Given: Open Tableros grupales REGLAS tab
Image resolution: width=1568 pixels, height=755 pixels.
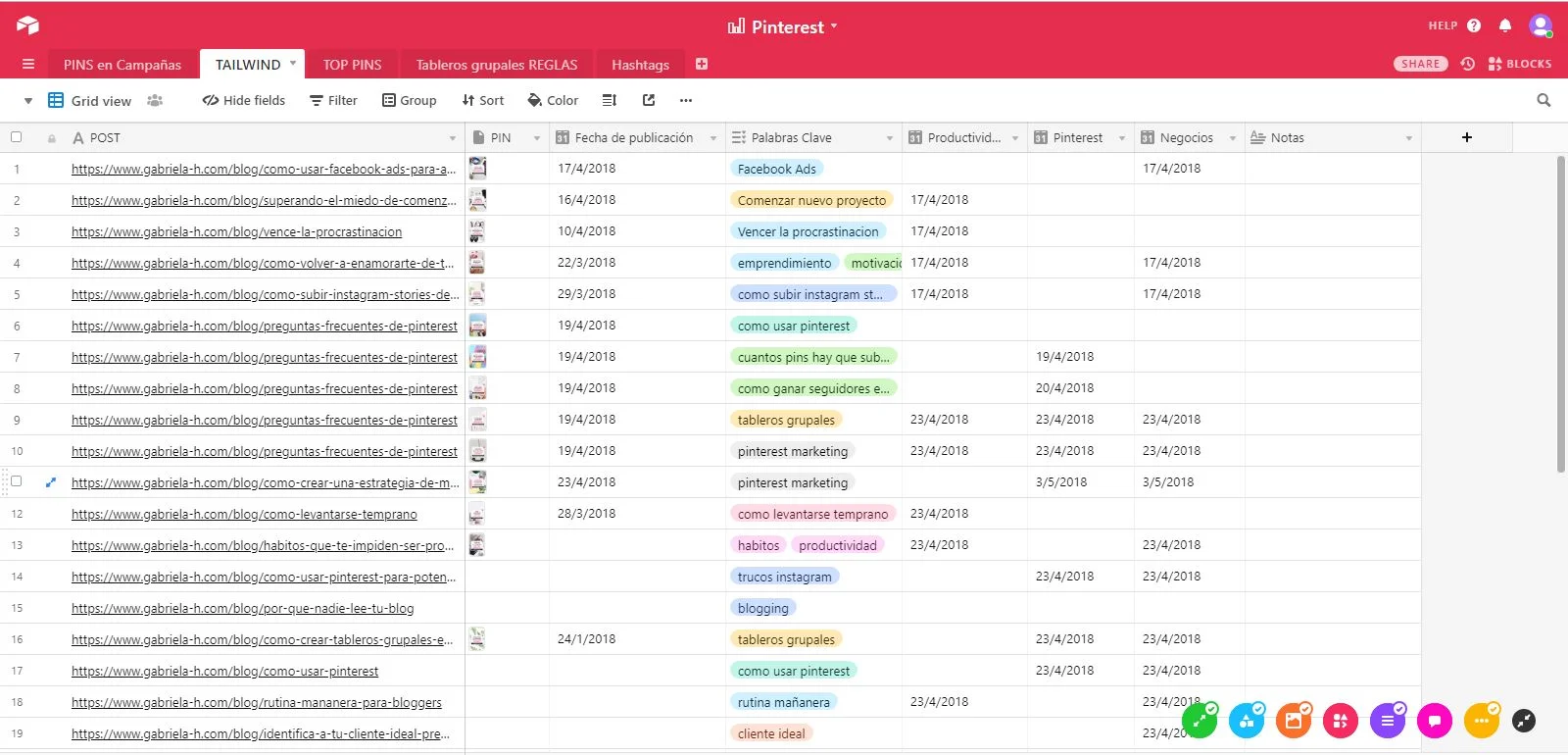Looking at the screenshot, I should coord(497,65).
